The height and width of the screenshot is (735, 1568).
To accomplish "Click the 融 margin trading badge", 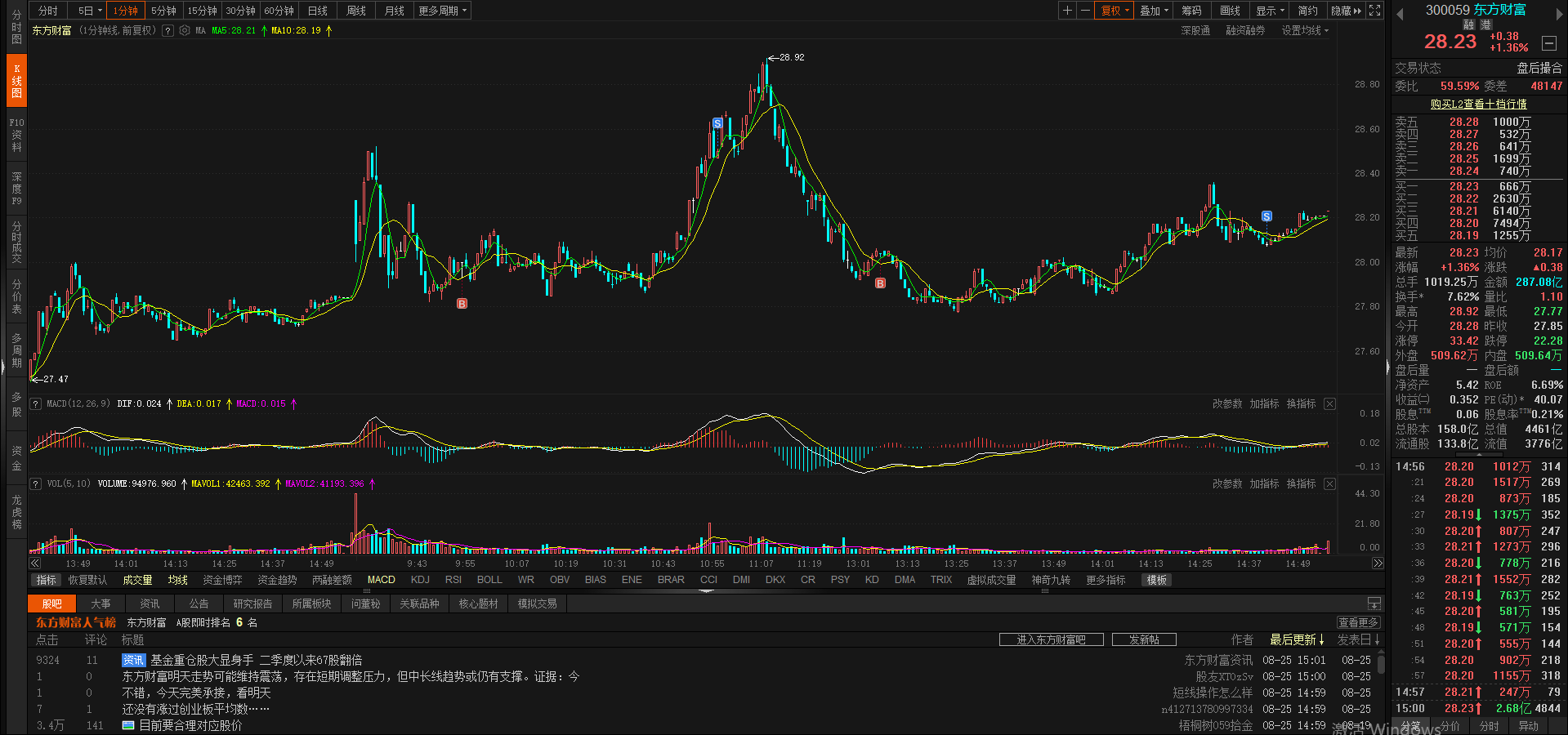I will [x=1468, y=25].
